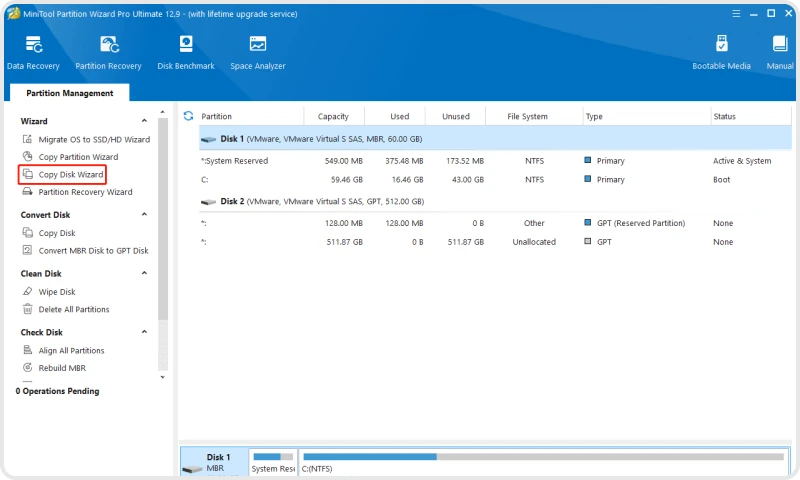Viewport: 800px width, 480px height.
Task: Sort by Unused column header
Action: pyautogui.click(x=456, y=116)
